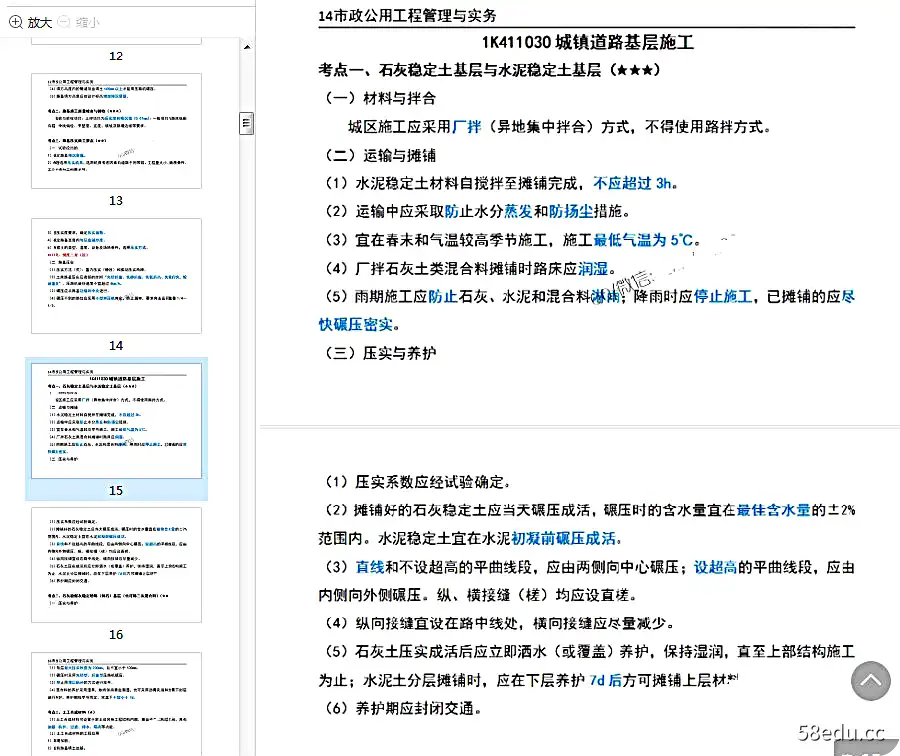Image resolution: width=900 pixels, height=756 pixels.
Task: Open the thumbnail below page 16
Action: coord(117,704)
